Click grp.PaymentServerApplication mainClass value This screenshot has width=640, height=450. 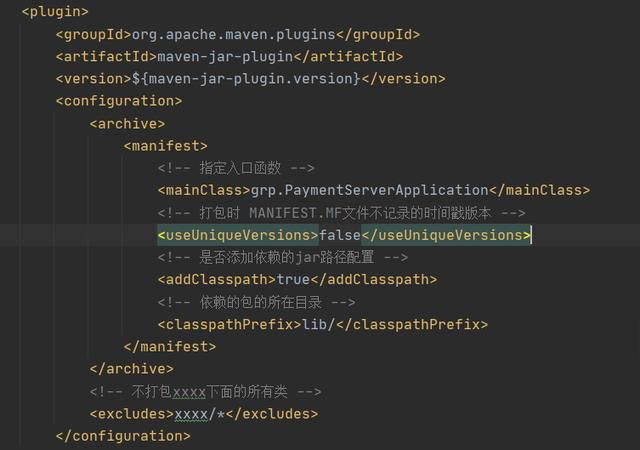point(369,190)
